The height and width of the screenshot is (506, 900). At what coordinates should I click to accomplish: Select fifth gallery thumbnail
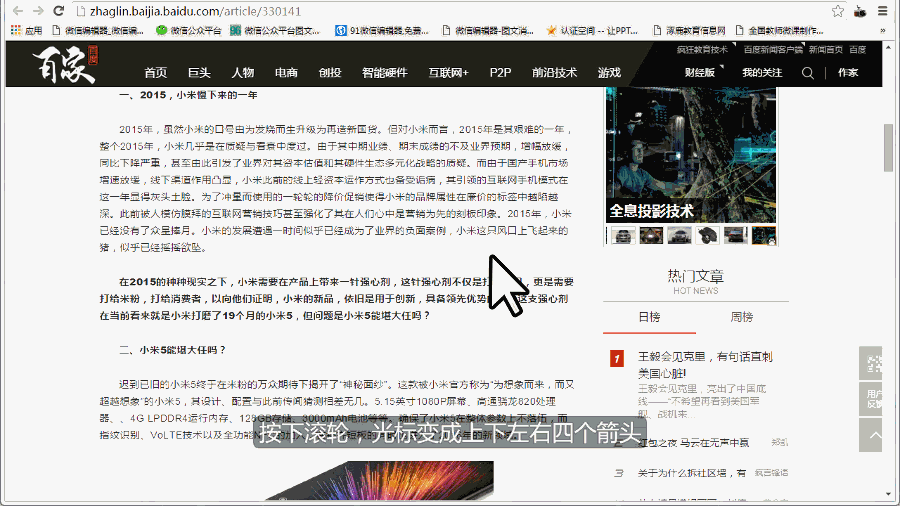736,236
